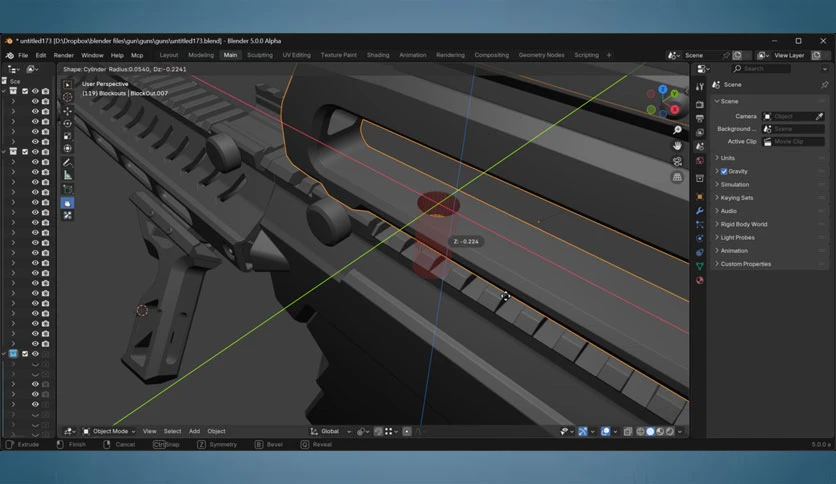Expand the Units panel
The width and height of the screenshot is (836, 484).
pos(727,158)
